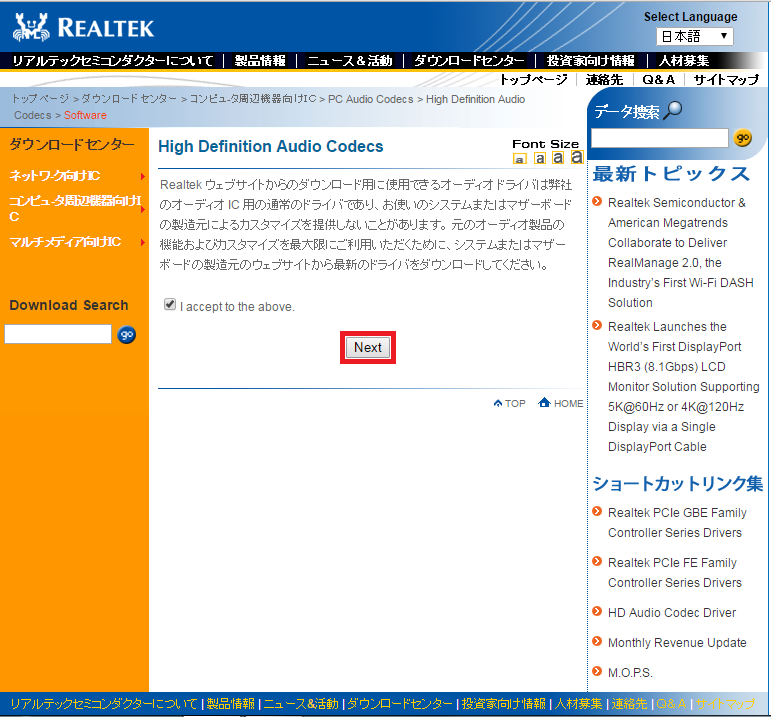Viewport: 771px width, 717px height.
Task: Open the 製品情報 top menu item
Action: click(260, 61)
